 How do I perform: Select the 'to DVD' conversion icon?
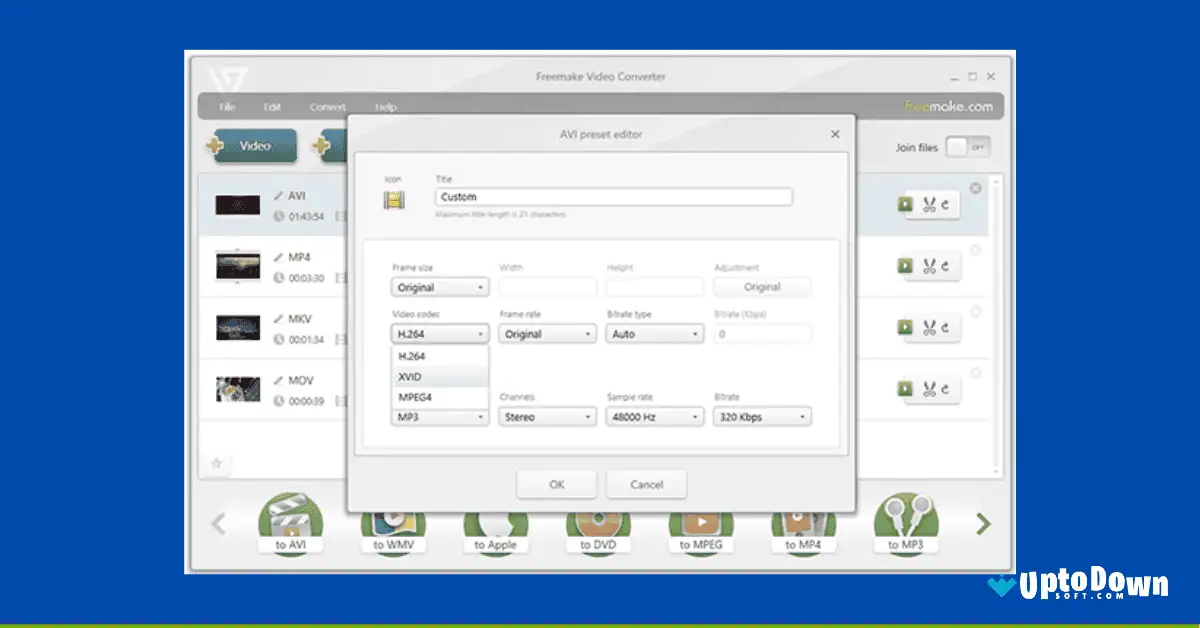click(598, 524)
